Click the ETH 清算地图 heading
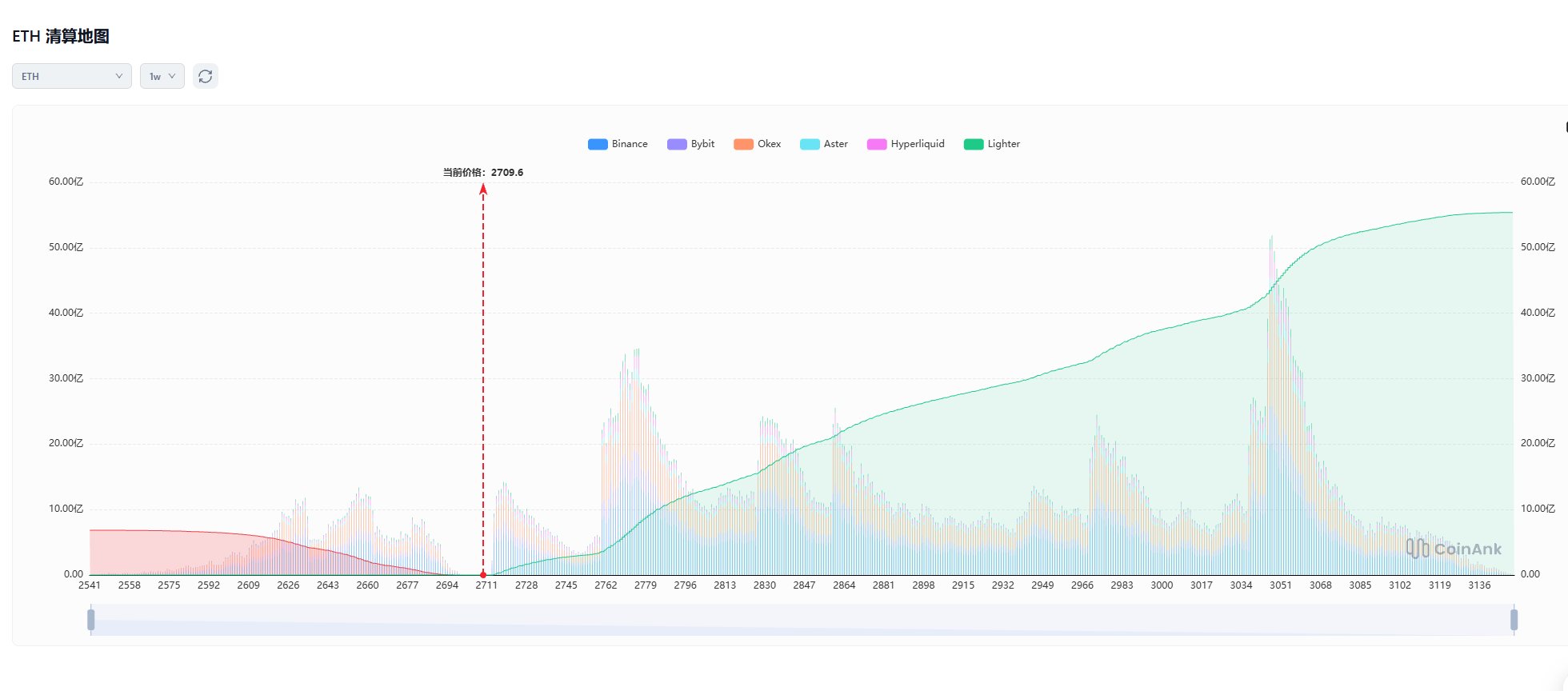 coord(61,36)
